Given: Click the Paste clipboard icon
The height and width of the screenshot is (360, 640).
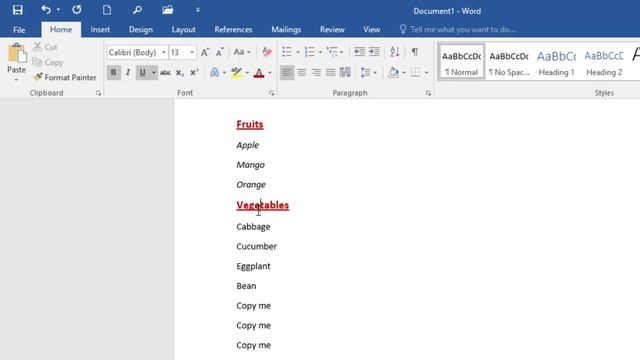Looking at the screenshot, I should pos(17,53).
